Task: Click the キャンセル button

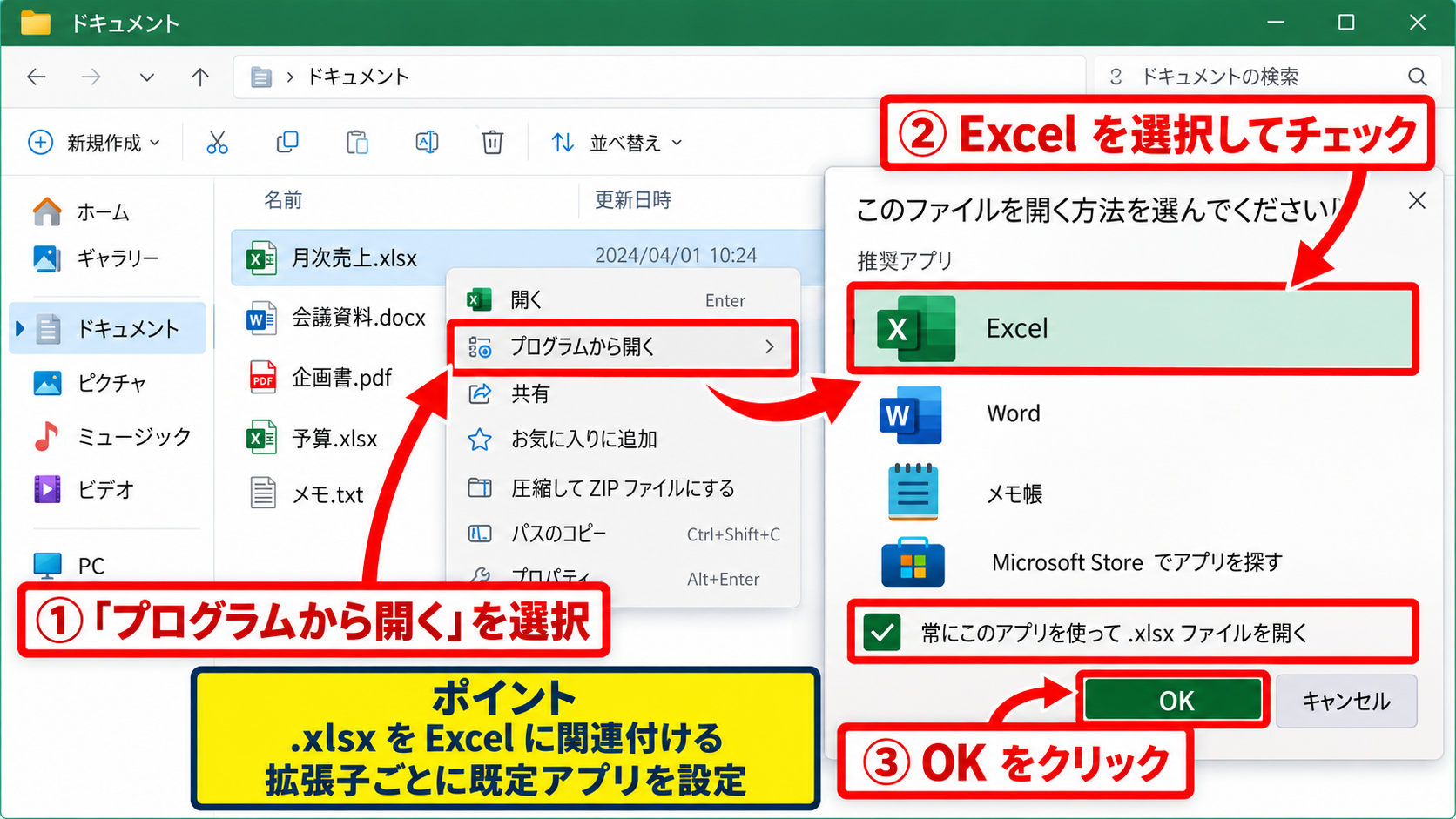Action: point(1346,701)
